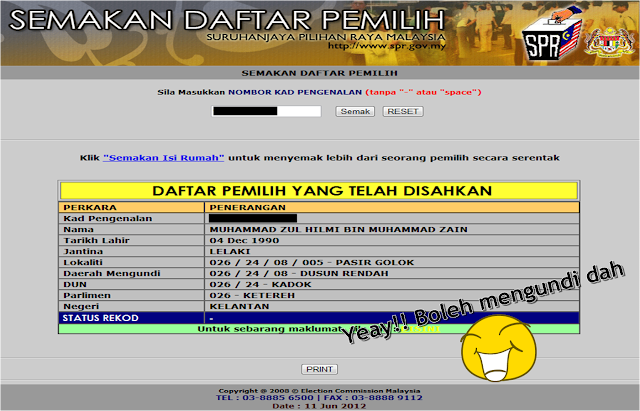The width and height of the screenshot is (640, 411).
Task: Click the Semak button
Action: click(355, 111)
